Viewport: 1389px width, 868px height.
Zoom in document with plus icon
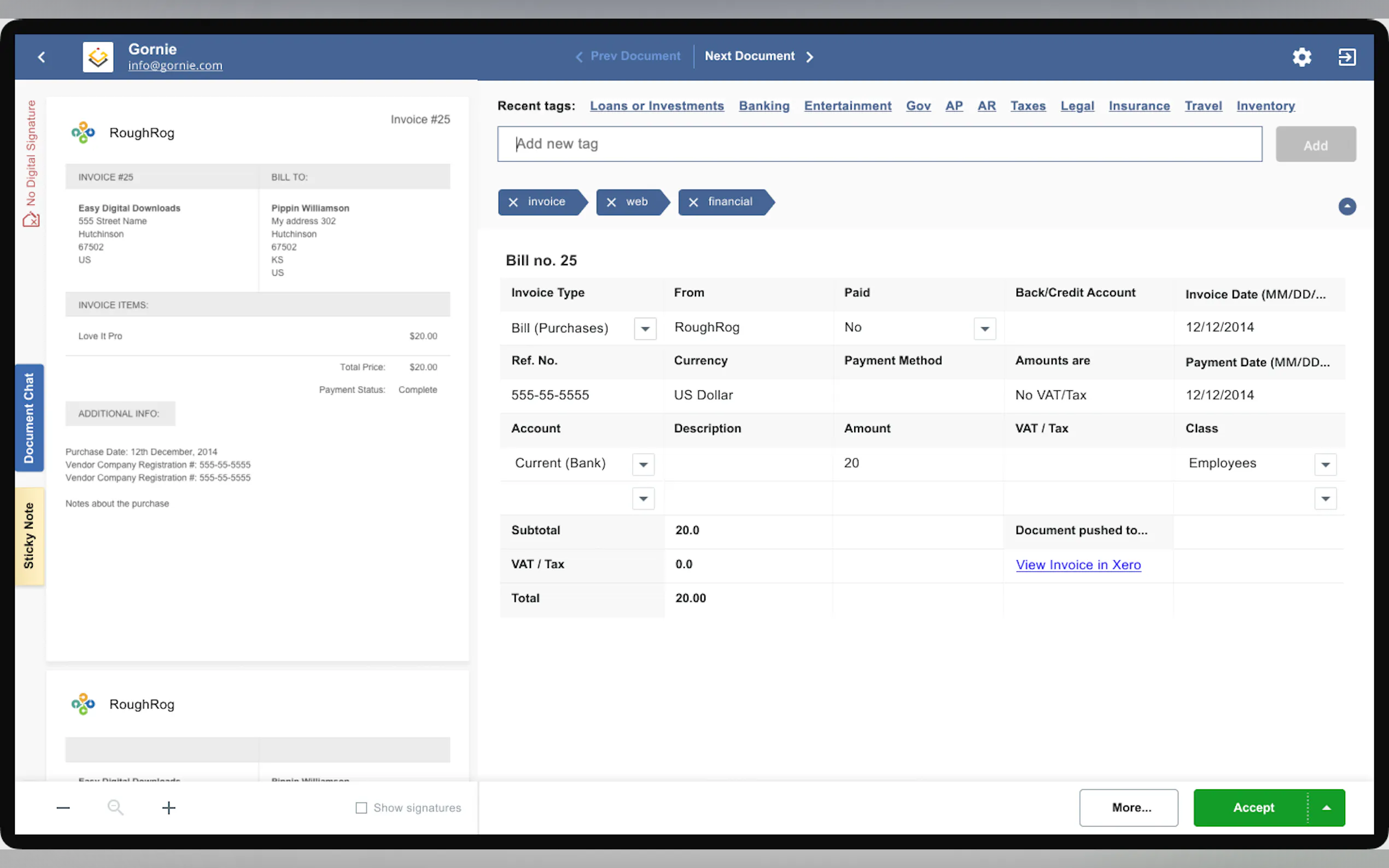click(x=168, y=808)
